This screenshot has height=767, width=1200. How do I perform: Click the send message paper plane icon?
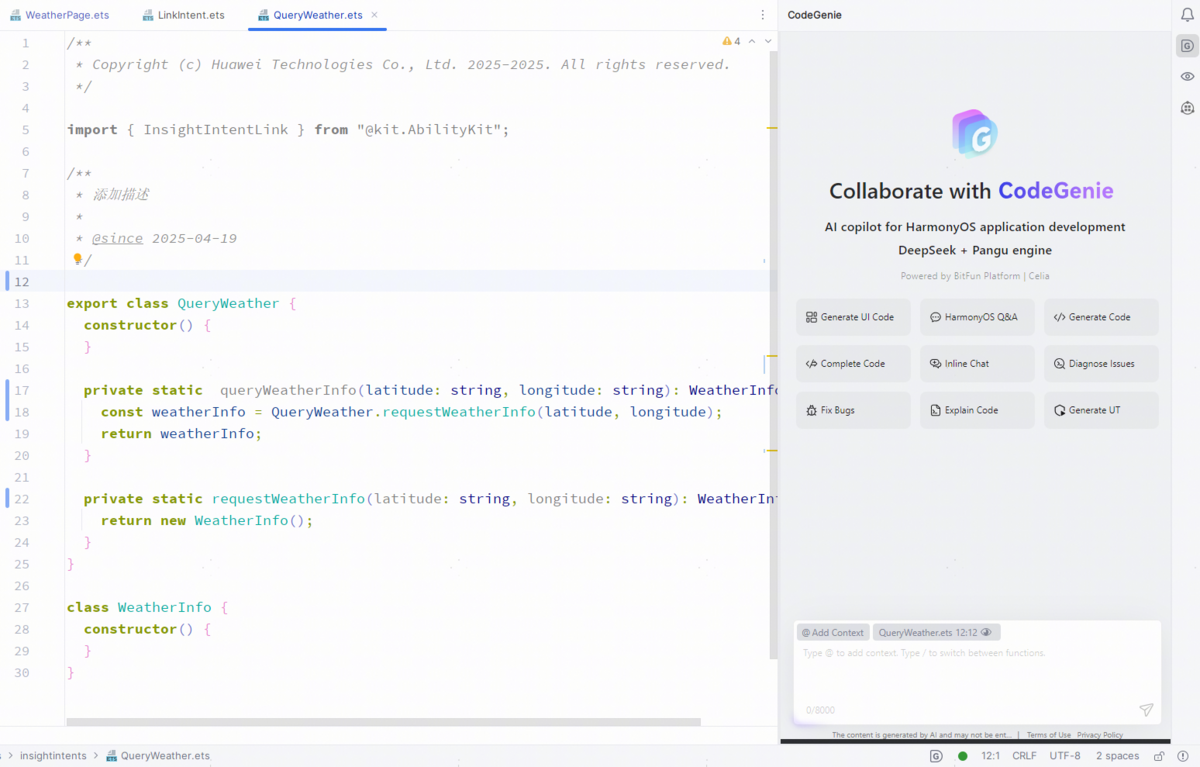1146,710
